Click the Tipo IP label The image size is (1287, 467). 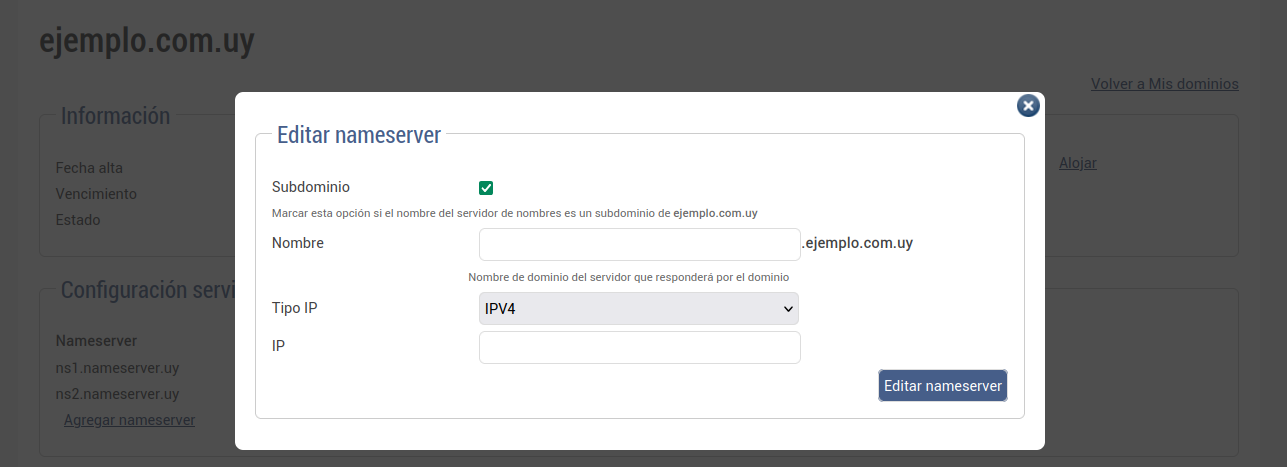pyautogui.click(x=295, y=308)
